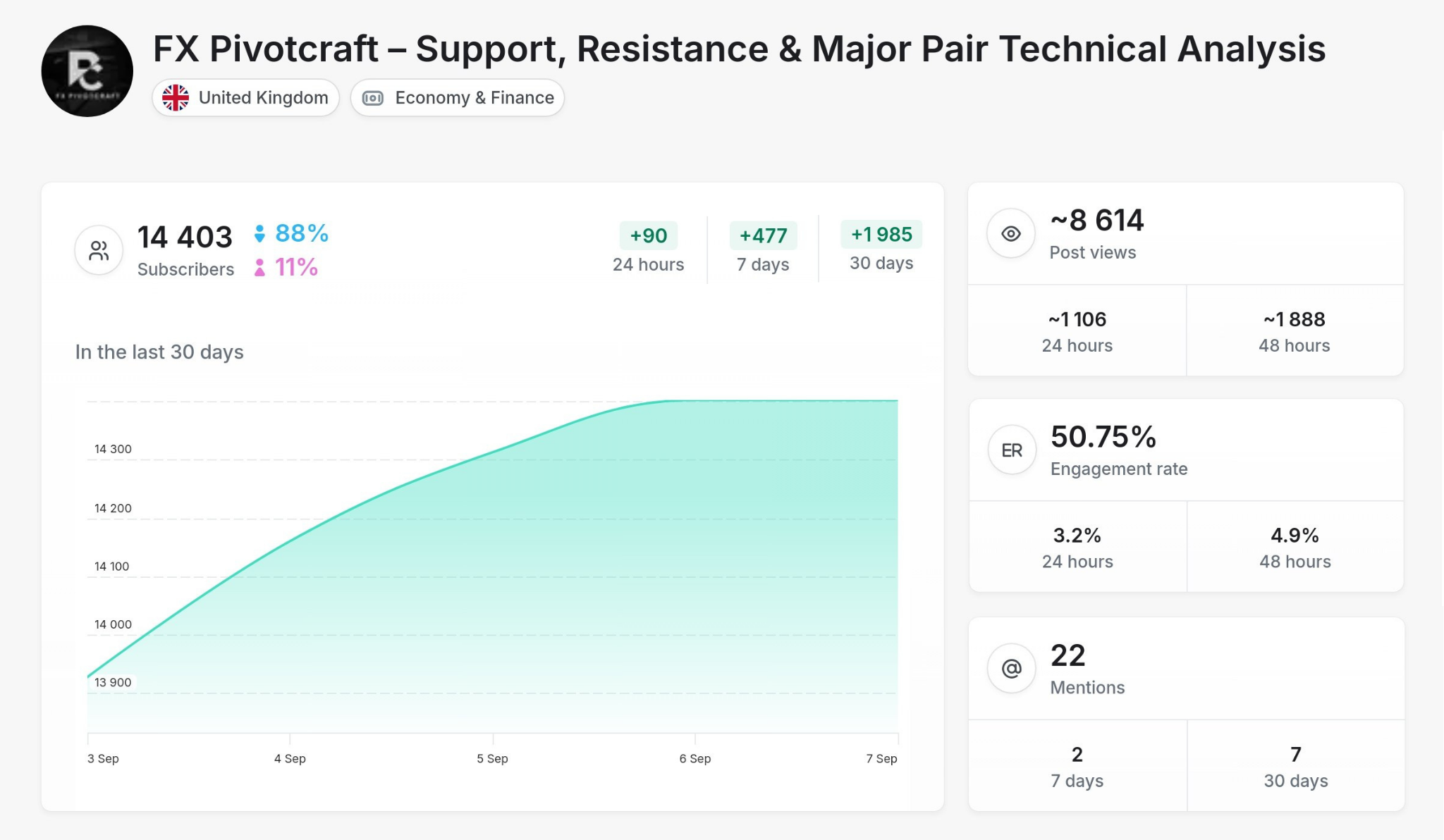Image resolution: width=1444 pixels, height=840 pixels.
Task: Click the 88% male percentage
Action: 302,233
